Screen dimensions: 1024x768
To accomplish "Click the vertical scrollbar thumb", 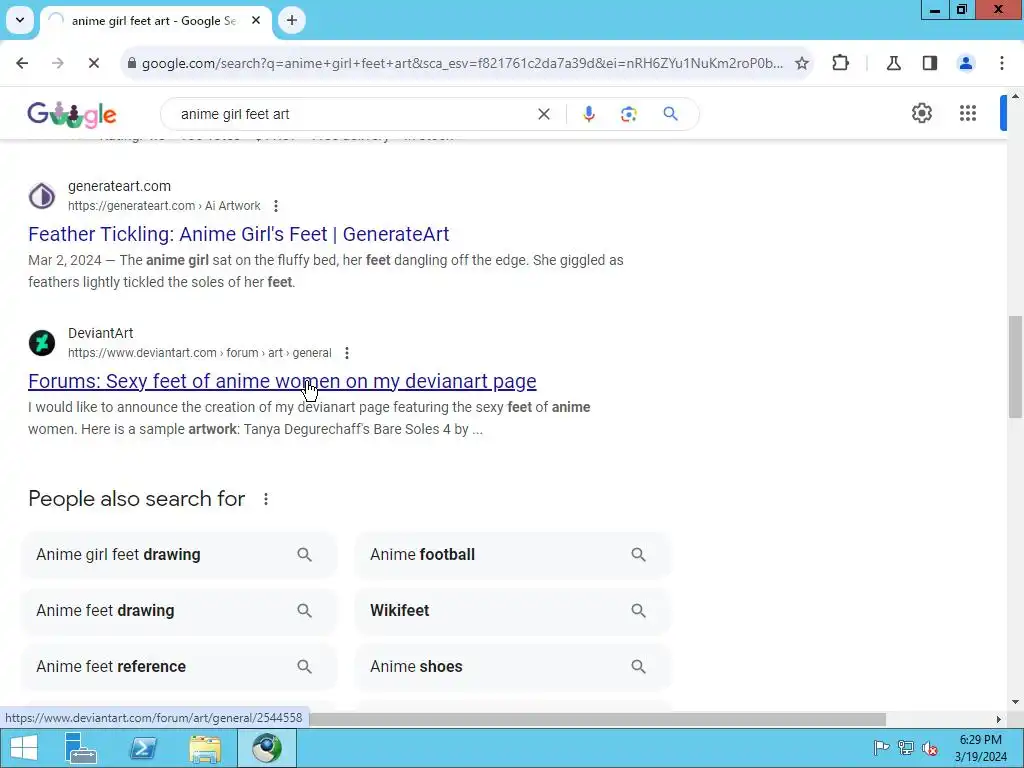I will 1015,366.
